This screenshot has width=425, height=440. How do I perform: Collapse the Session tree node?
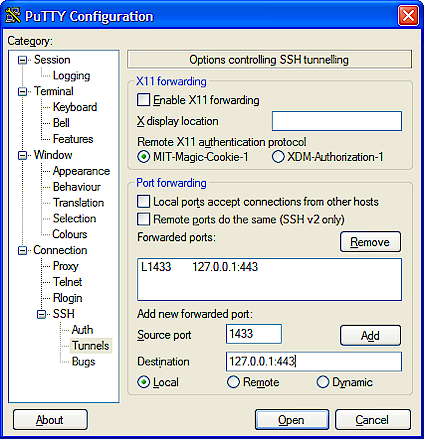point(22,60)
